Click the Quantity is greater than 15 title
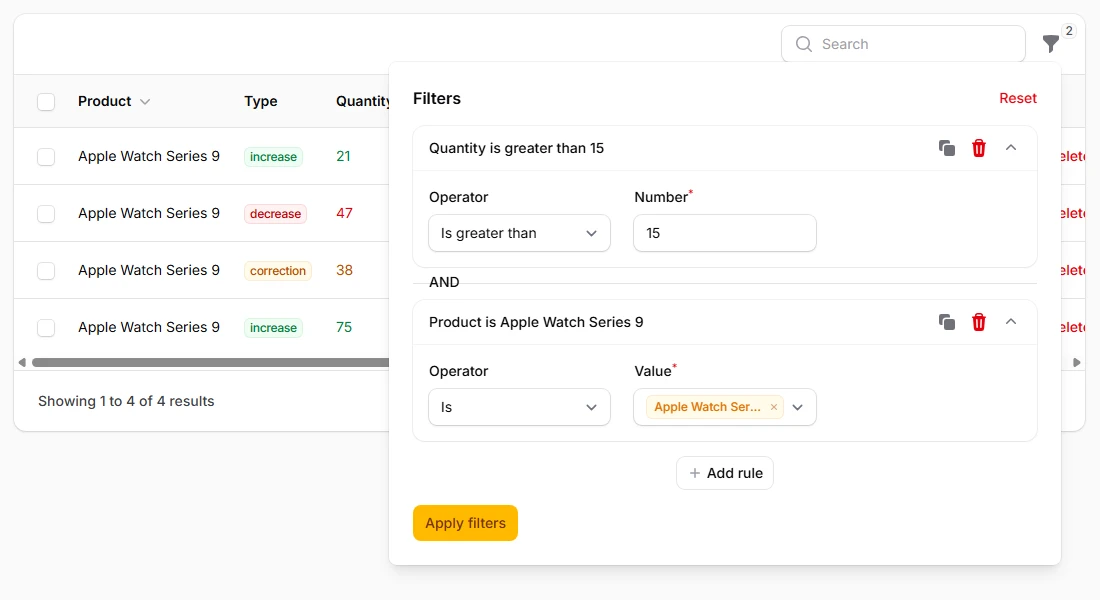 (x=516, y=148)
